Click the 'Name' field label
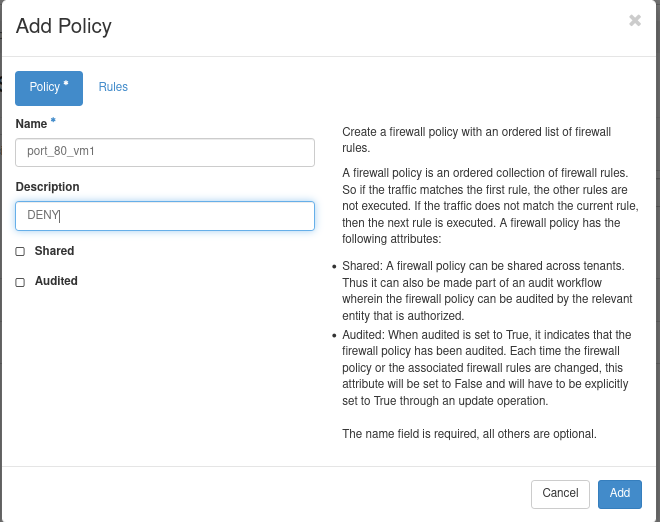This screenshot has height=522, width=660. pyautogui.click(x=31, y=124)
